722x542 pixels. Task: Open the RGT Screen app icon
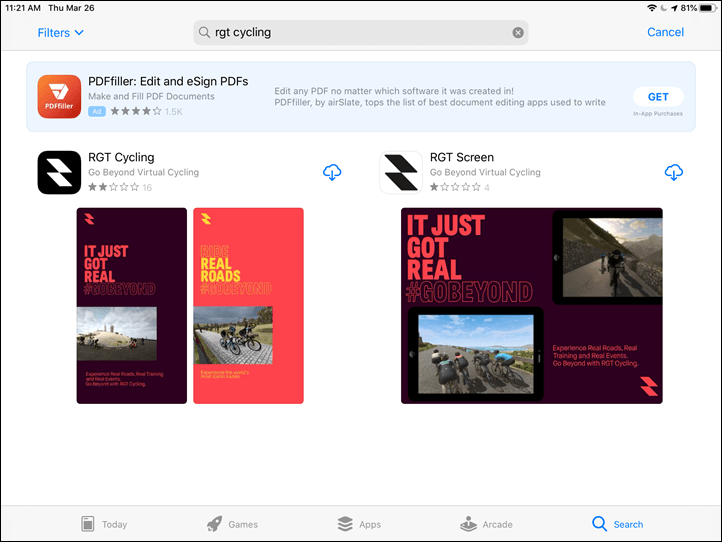coord(401,172)
